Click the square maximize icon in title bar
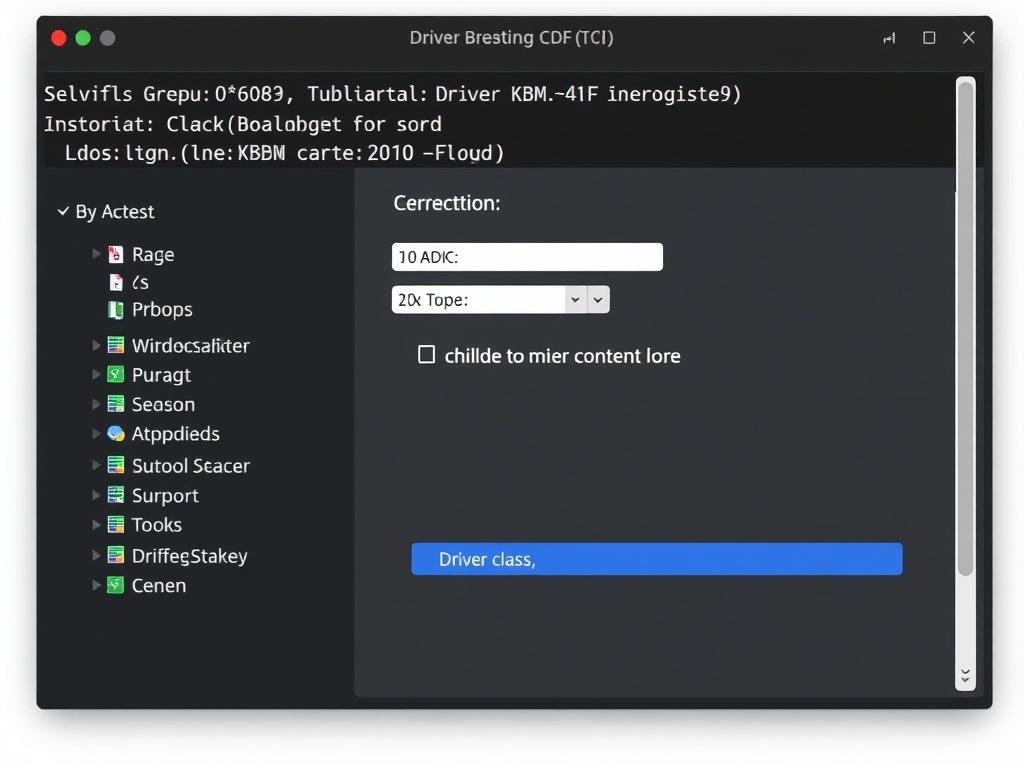The height and width of the screenshot is (768, 1024). [929, 38]
